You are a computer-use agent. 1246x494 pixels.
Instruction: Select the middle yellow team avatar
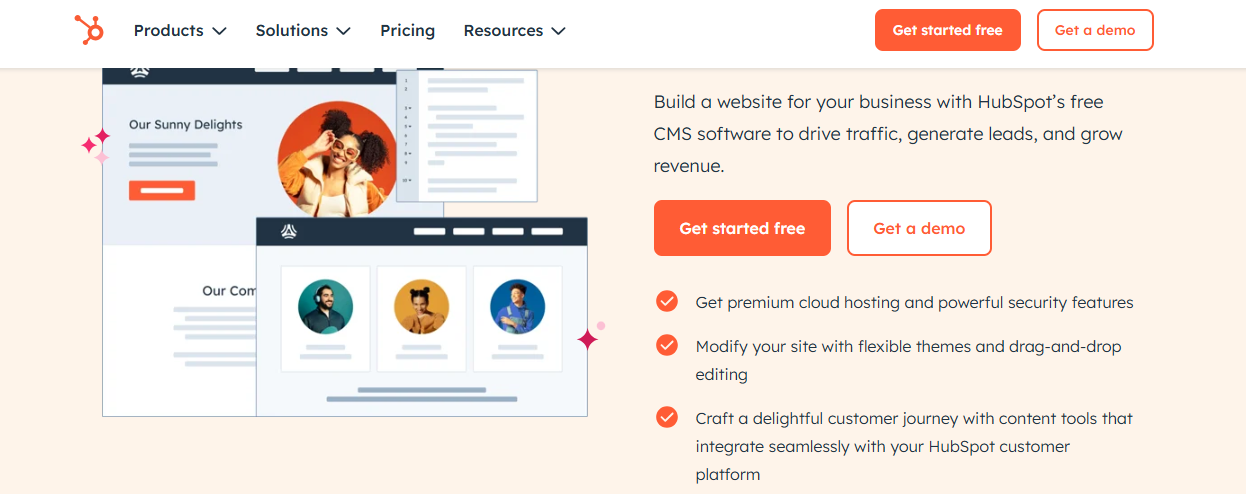tap(421, 306)
